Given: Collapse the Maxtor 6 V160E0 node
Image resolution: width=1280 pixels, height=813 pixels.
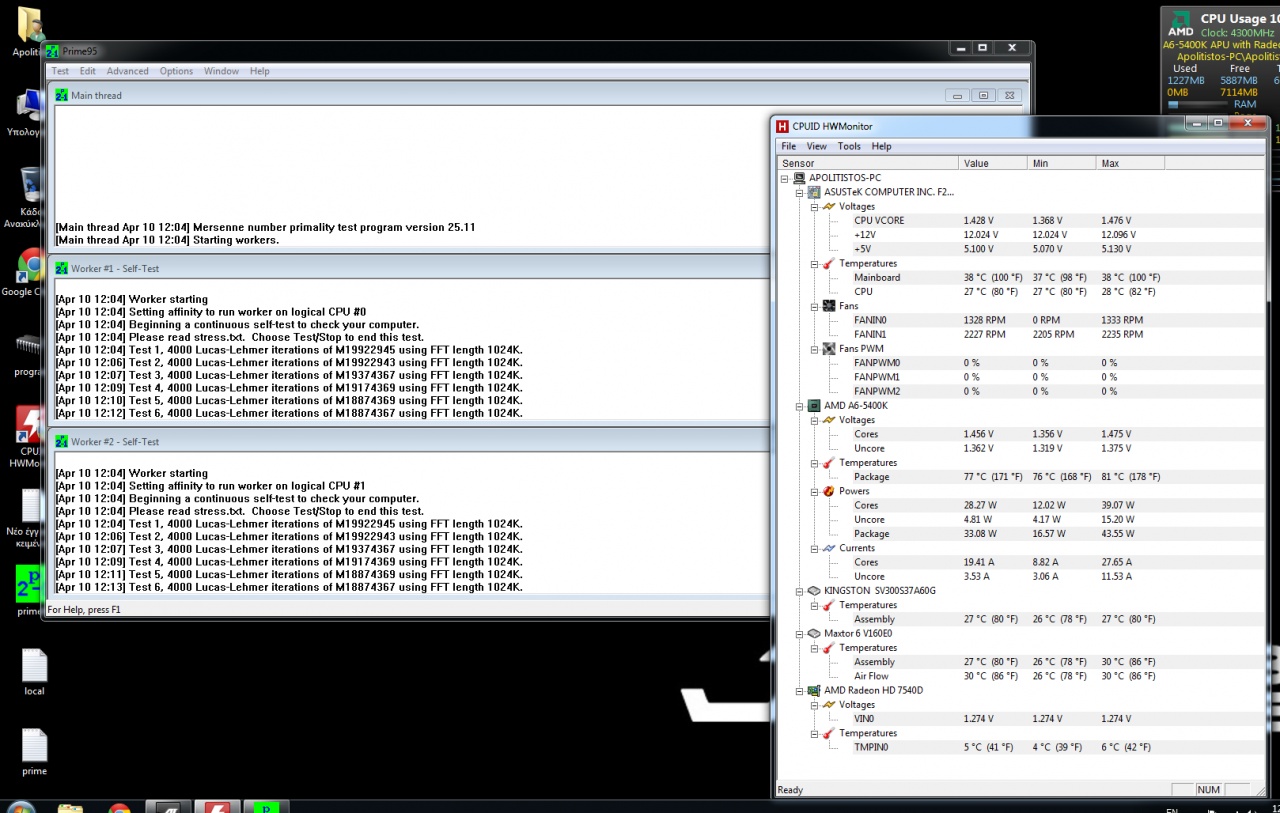Looking at the screenshot, I should point(800,633).
